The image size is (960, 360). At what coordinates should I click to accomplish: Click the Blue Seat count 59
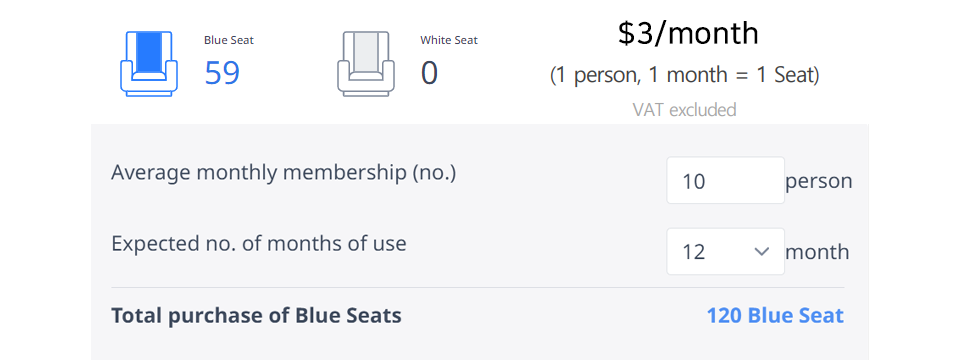(x=222, y=73)
